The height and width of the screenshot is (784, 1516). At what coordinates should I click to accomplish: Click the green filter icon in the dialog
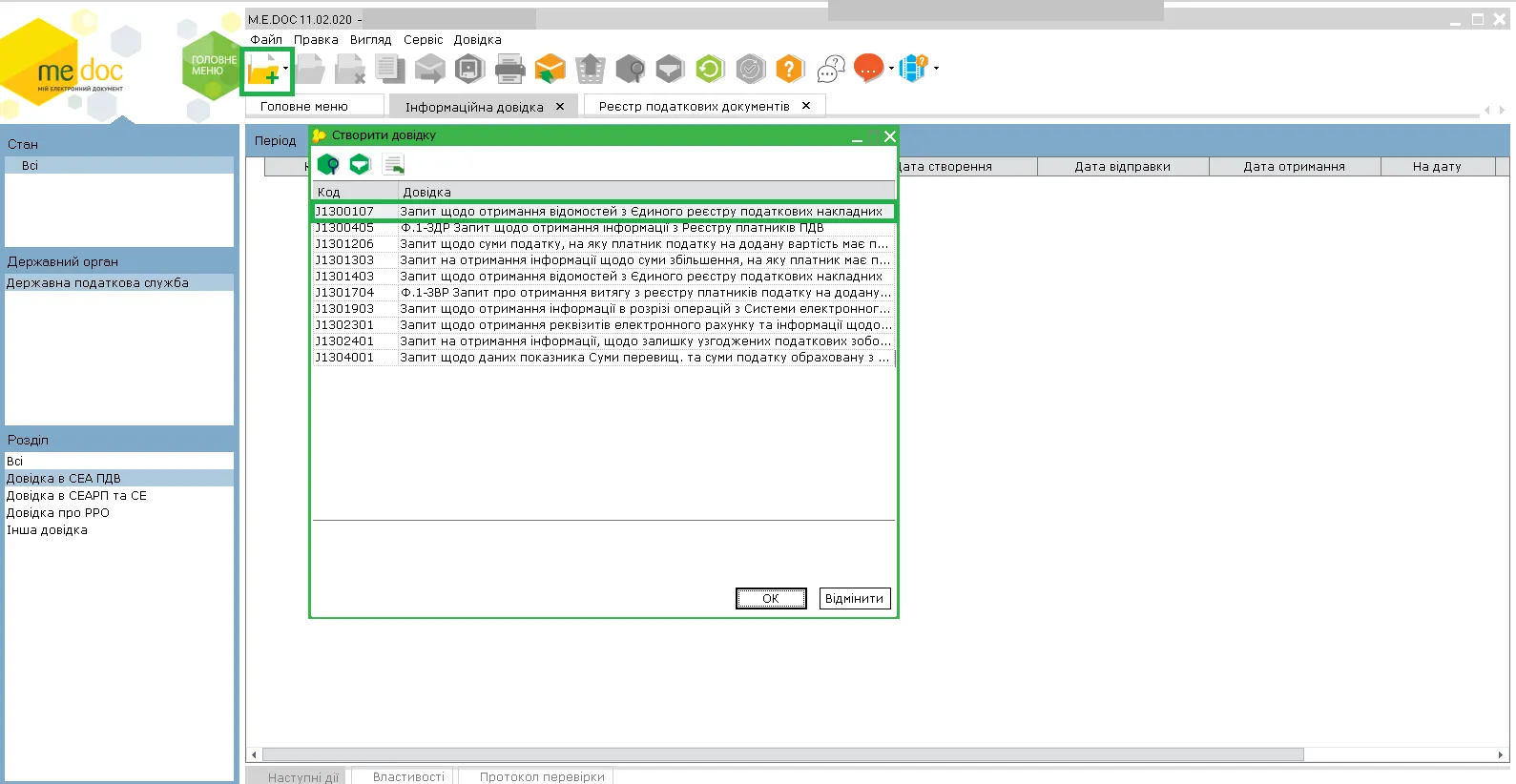(x=360, y=165)
